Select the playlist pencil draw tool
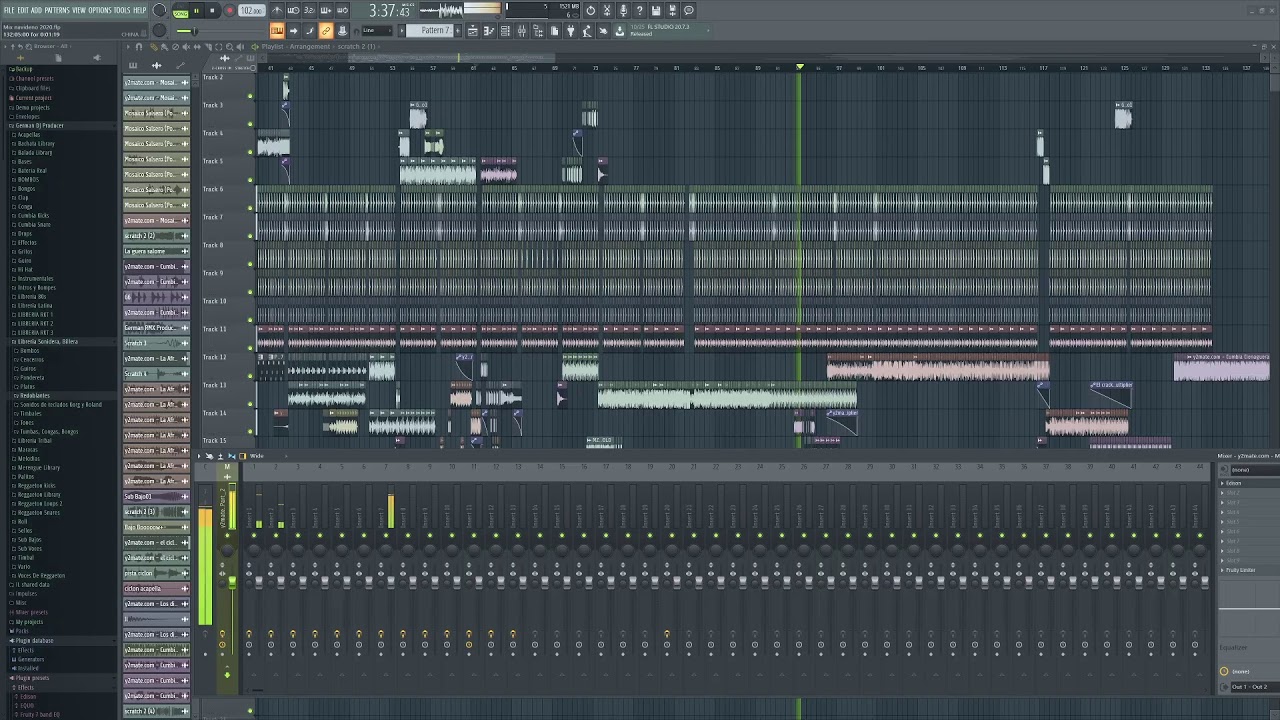This screenshot has width=1280, height=720. click(x=154, y=46)
